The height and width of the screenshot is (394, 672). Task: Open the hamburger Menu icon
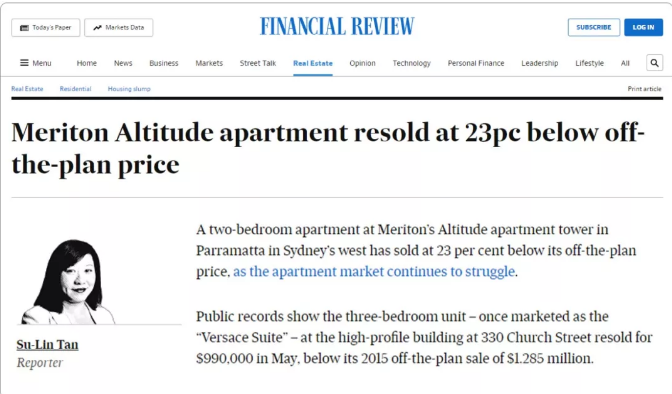[x=24, y=63]
